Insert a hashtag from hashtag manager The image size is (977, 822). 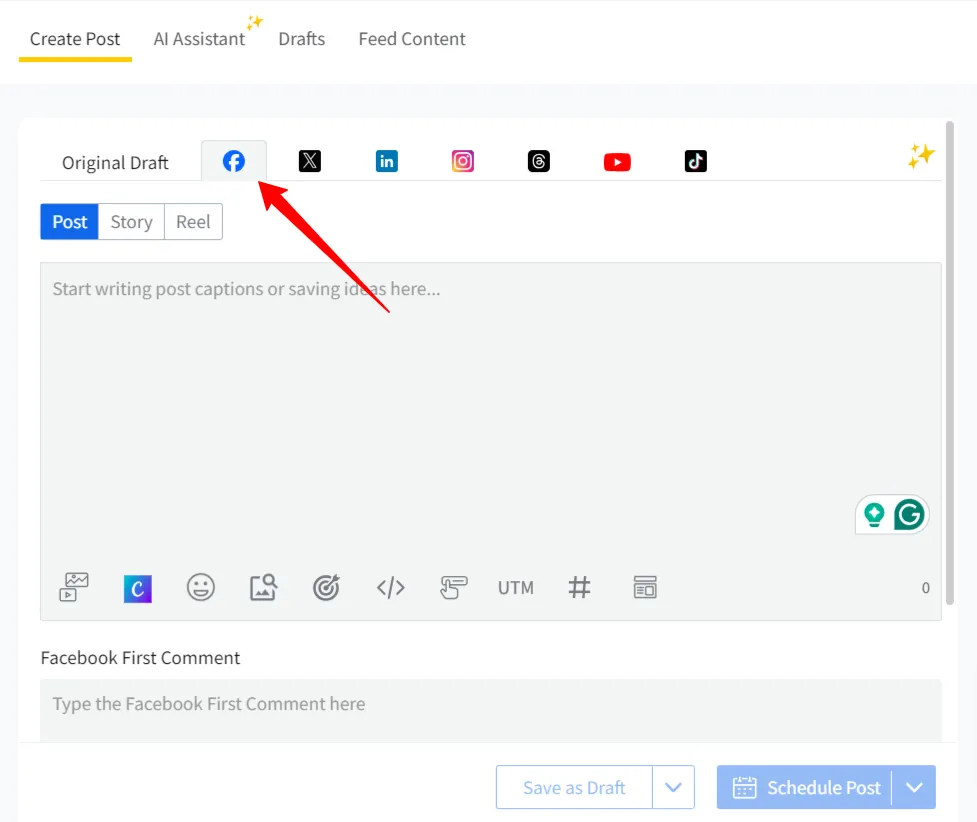pos(580,588)
